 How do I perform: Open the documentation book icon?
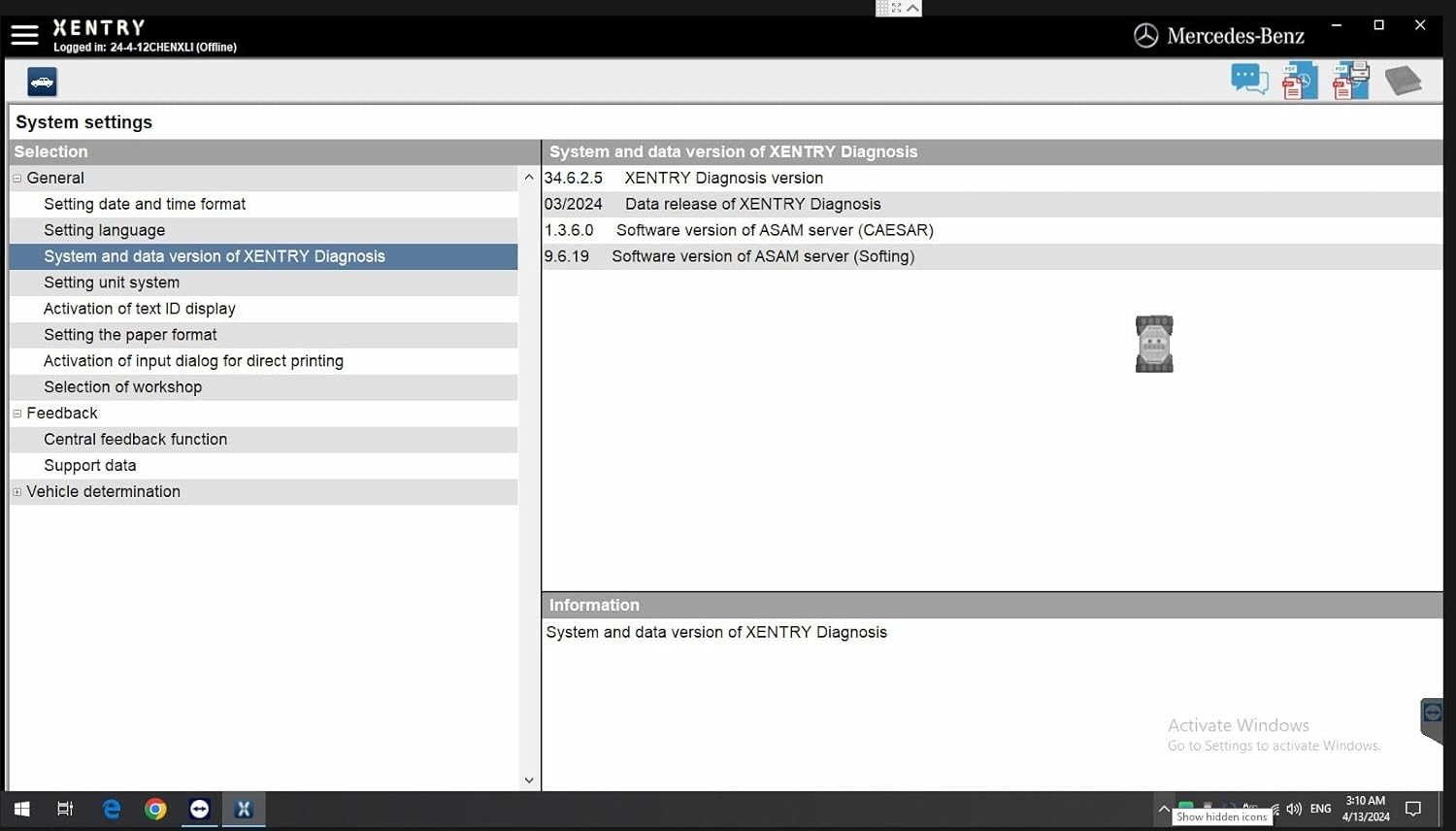[1405, 80]
